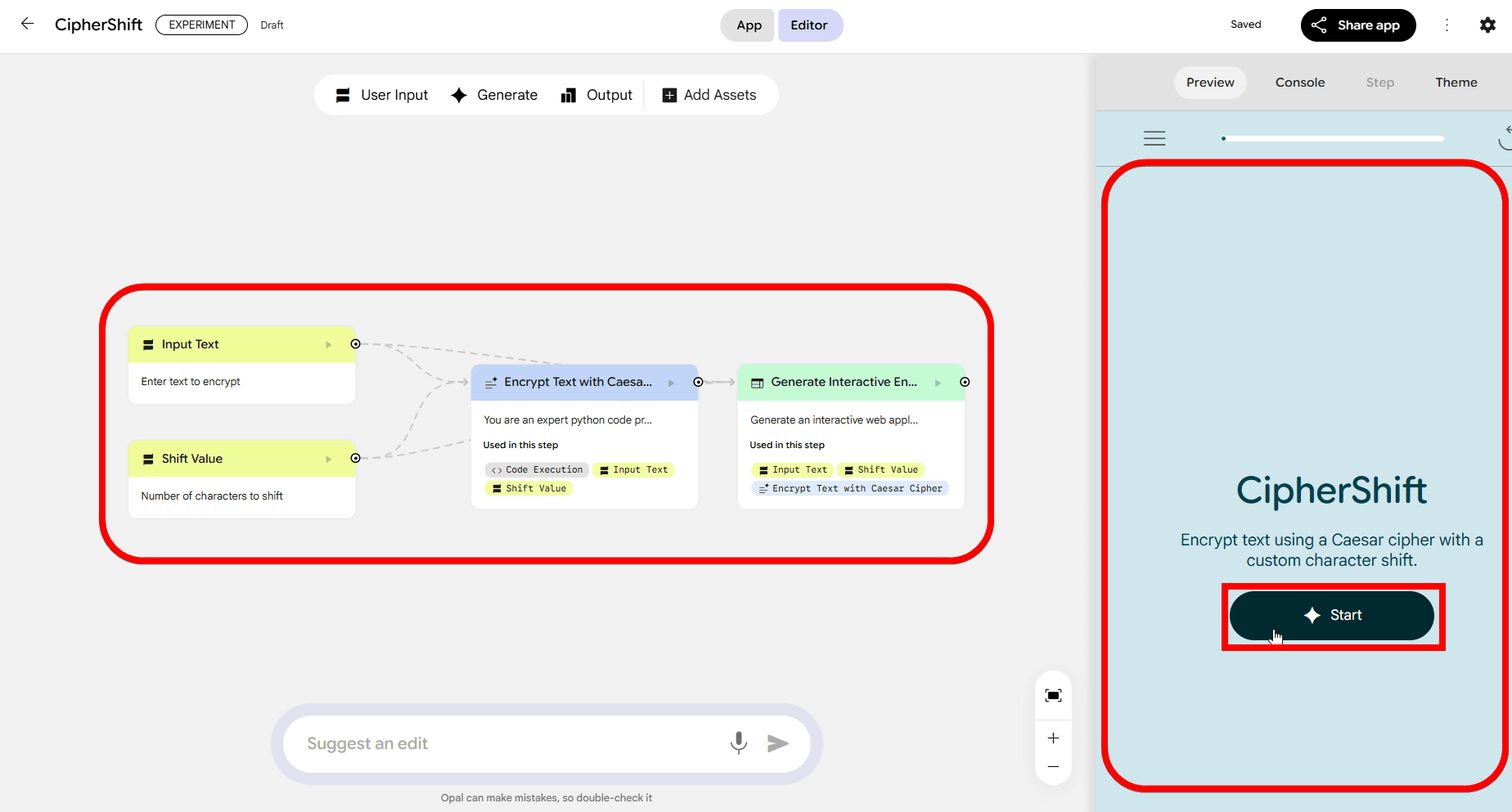Open the Theme tab

tap(1456, 83)
